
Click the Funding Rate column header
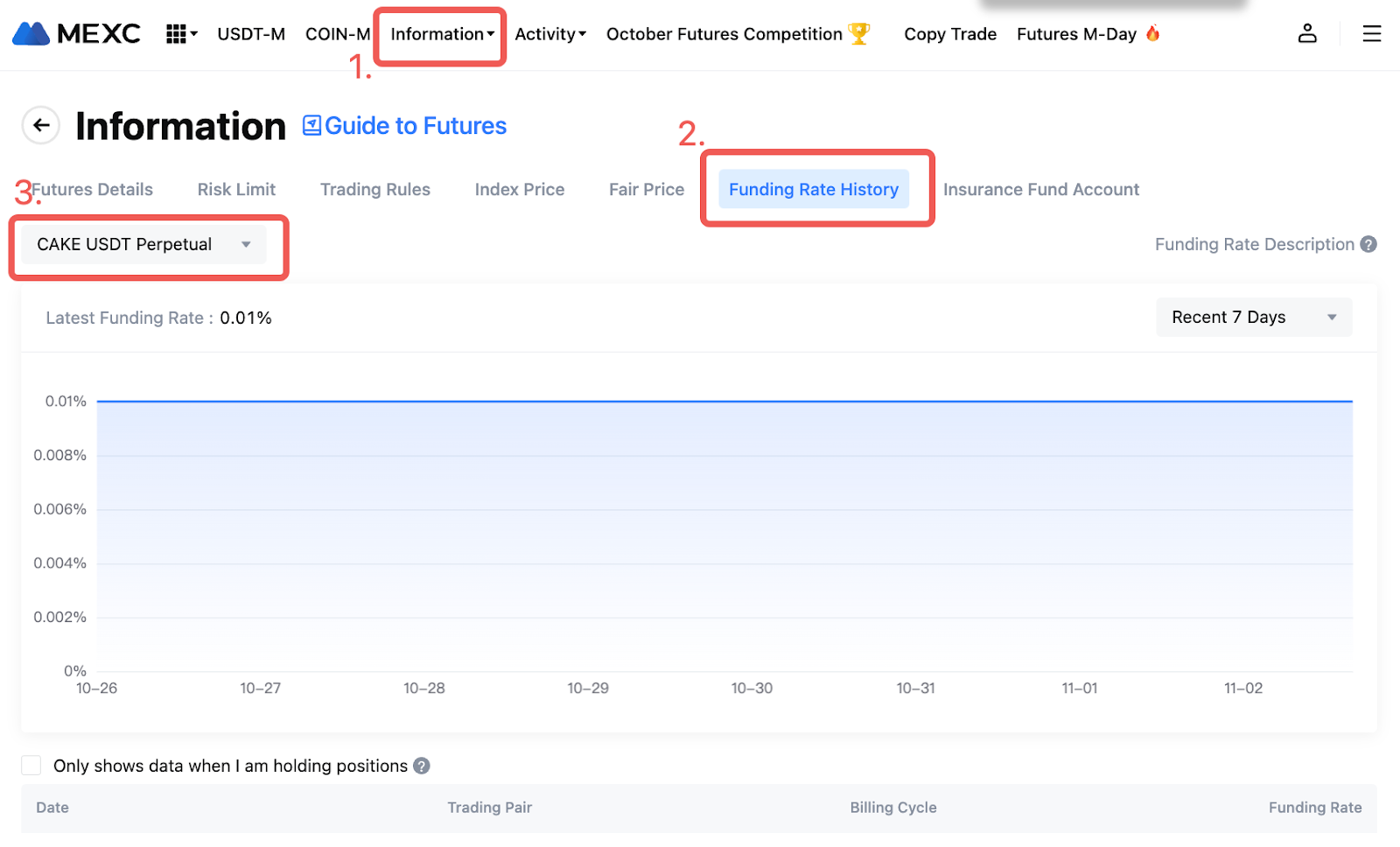[x=1314, y=808]
